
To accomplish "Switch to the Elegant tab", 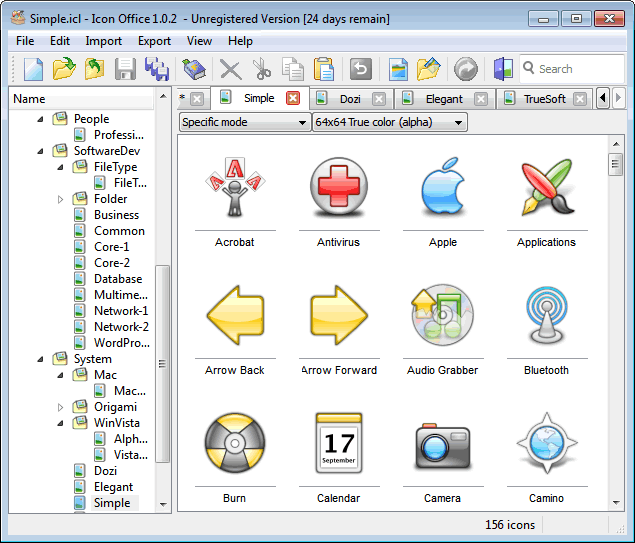I will pyautogui.click(x=444, y=99).
